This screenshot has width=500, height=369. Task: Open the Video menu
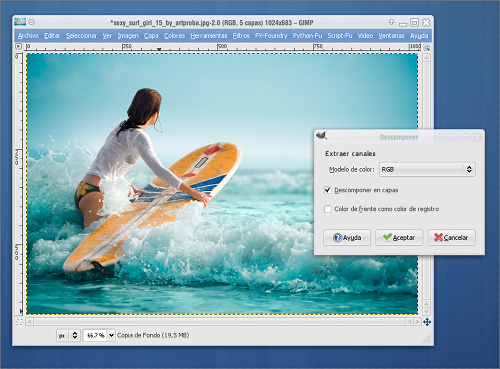[x=365, y=36]
